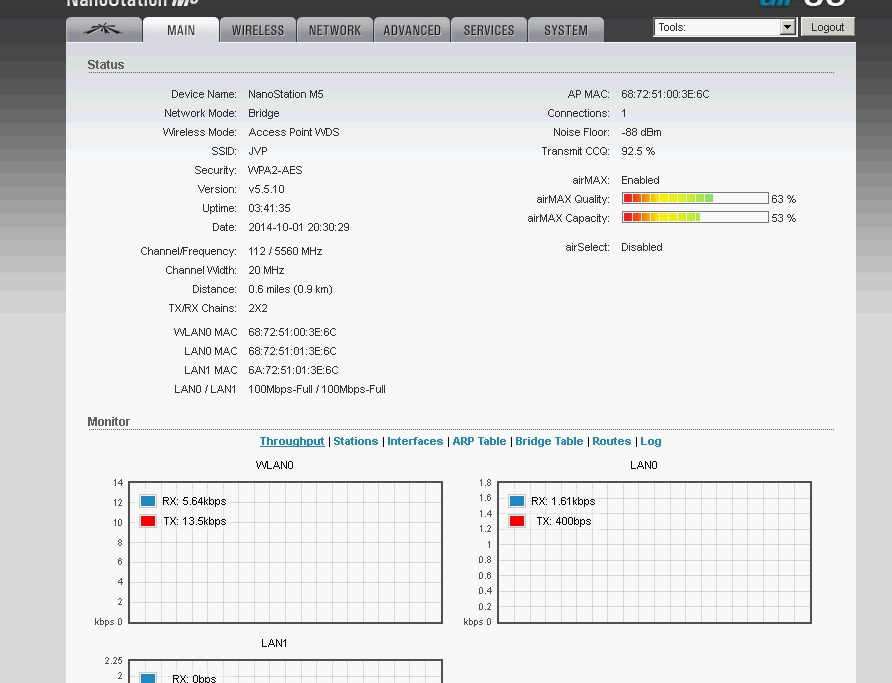Screen dimensions: 892x683
Task: Show the ARP Table
Action: point(479,441)
